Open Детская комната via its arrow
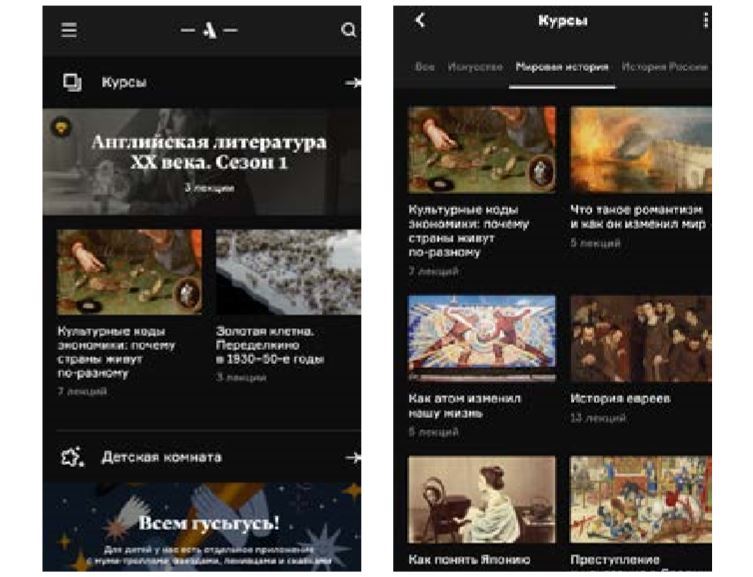 point(353,457)
